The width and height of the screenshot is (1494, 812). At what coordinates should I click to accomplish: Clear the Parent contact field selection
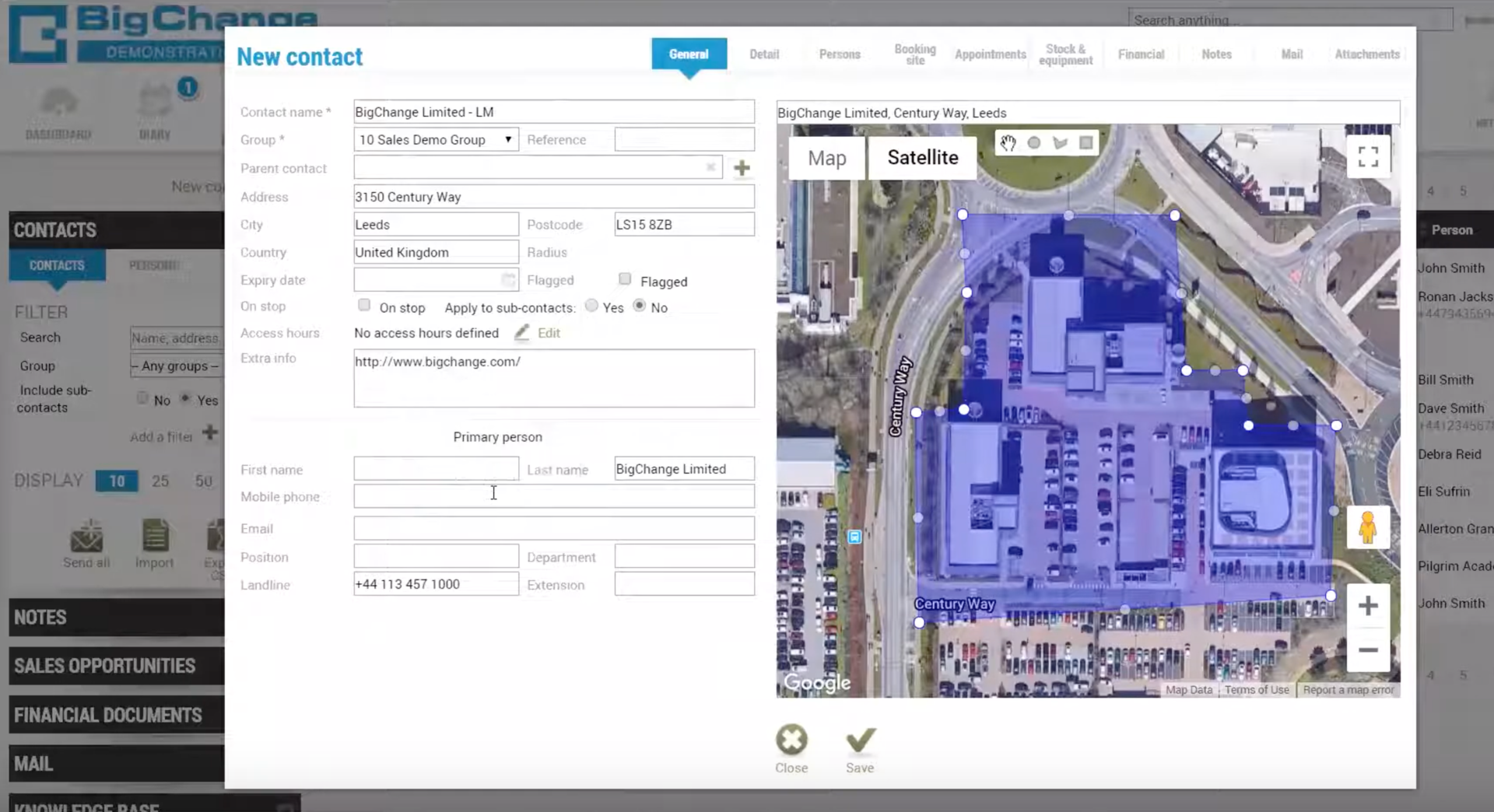710,167
